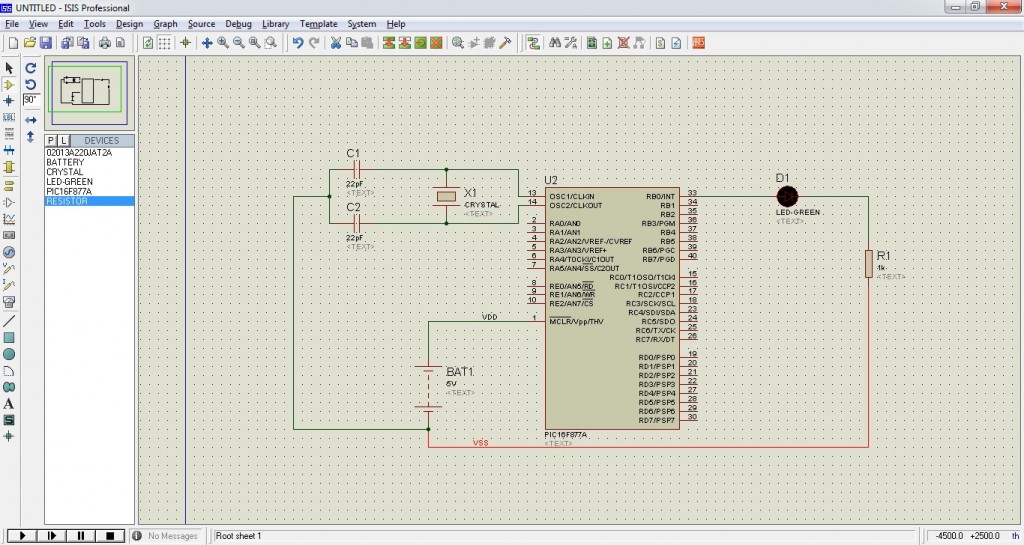Toggle the grid display
This screenshot has width=1024, height=545.
point(164,43)
